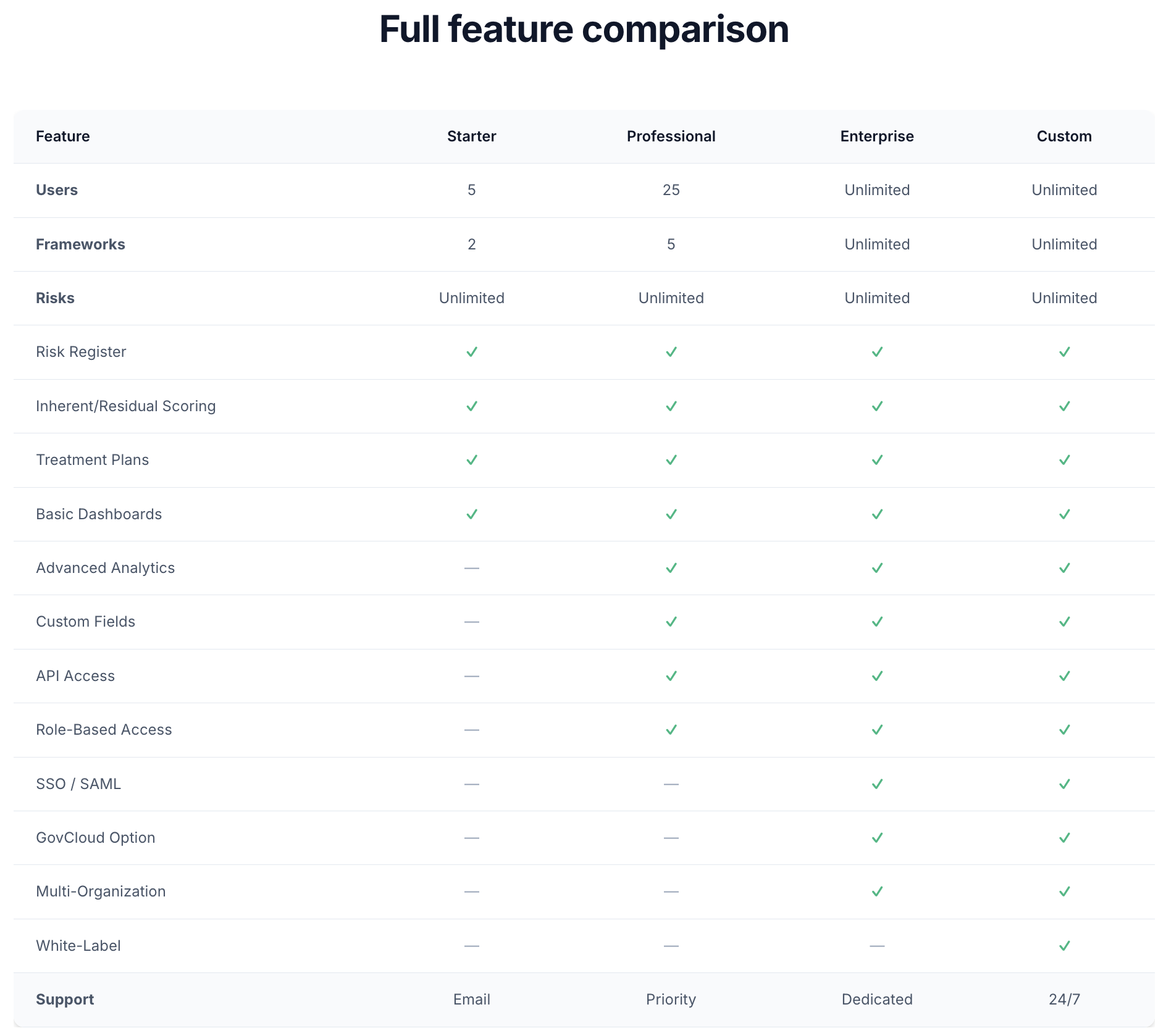Click the Inherent/Residual Scoring feature label

tap(126, 406)
